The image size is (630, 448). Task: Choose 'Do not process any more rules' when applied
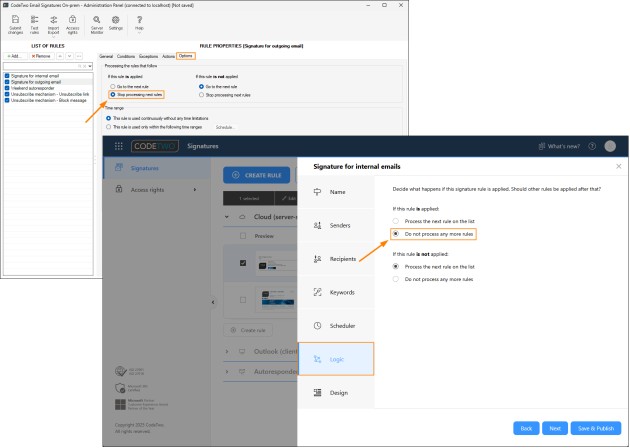(x=396, y=234)
